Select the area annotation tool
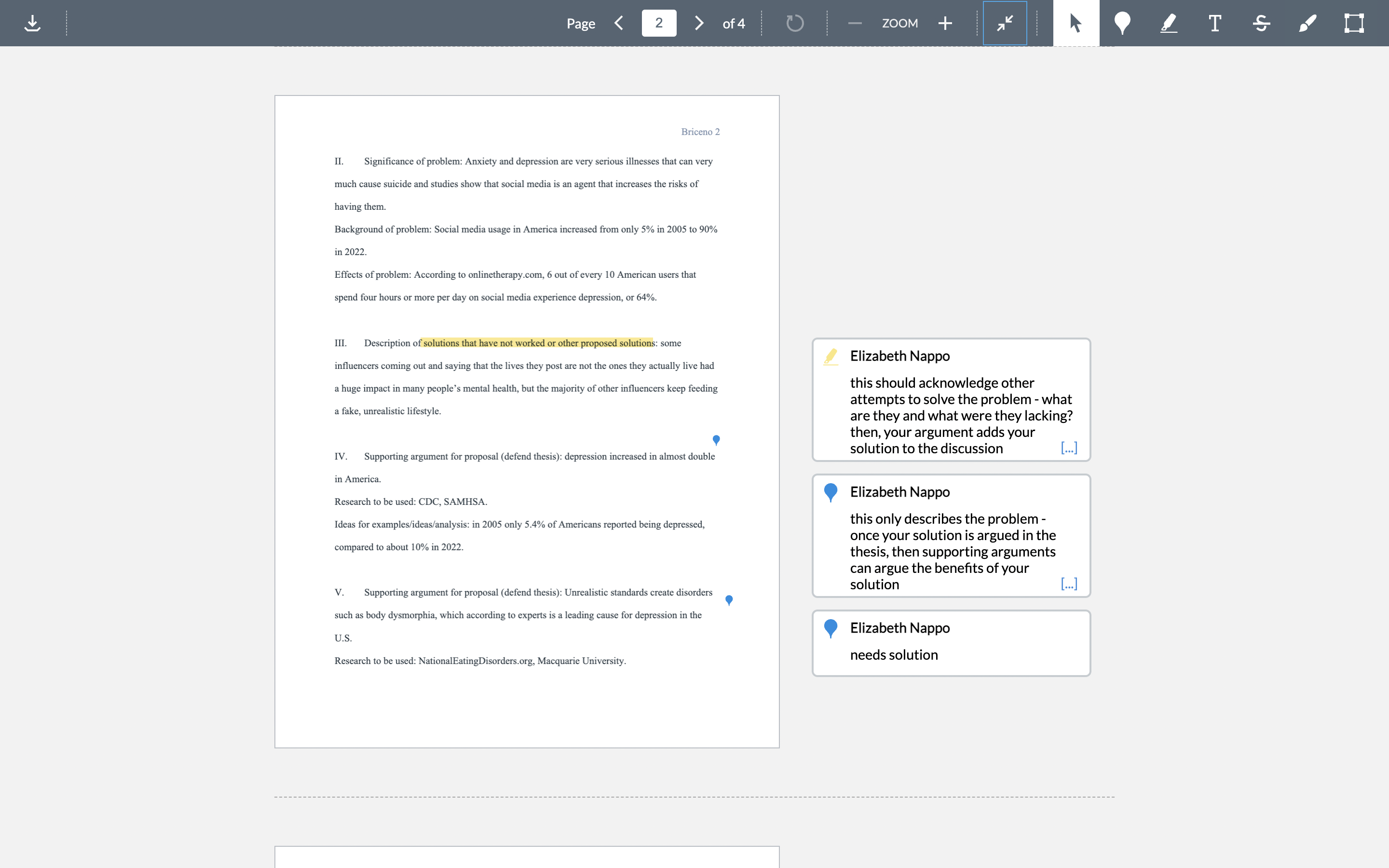Screen dimensions: 1389x868 click(1354, 23)
